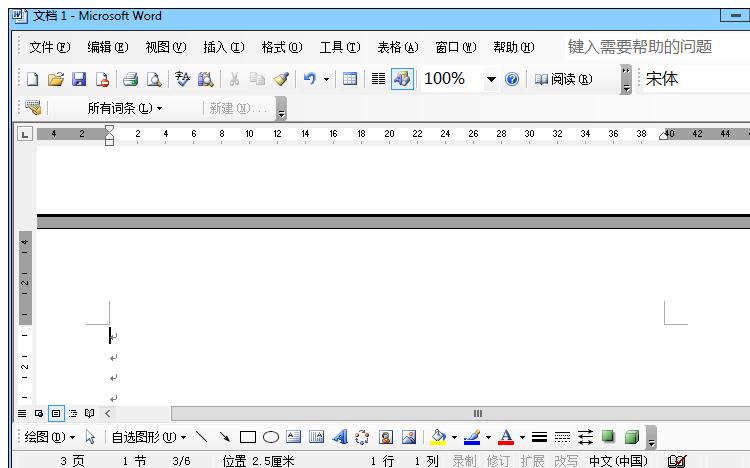Open the Research pane icon
Viewport: 750px width, 468px height.
click(206, 79)
